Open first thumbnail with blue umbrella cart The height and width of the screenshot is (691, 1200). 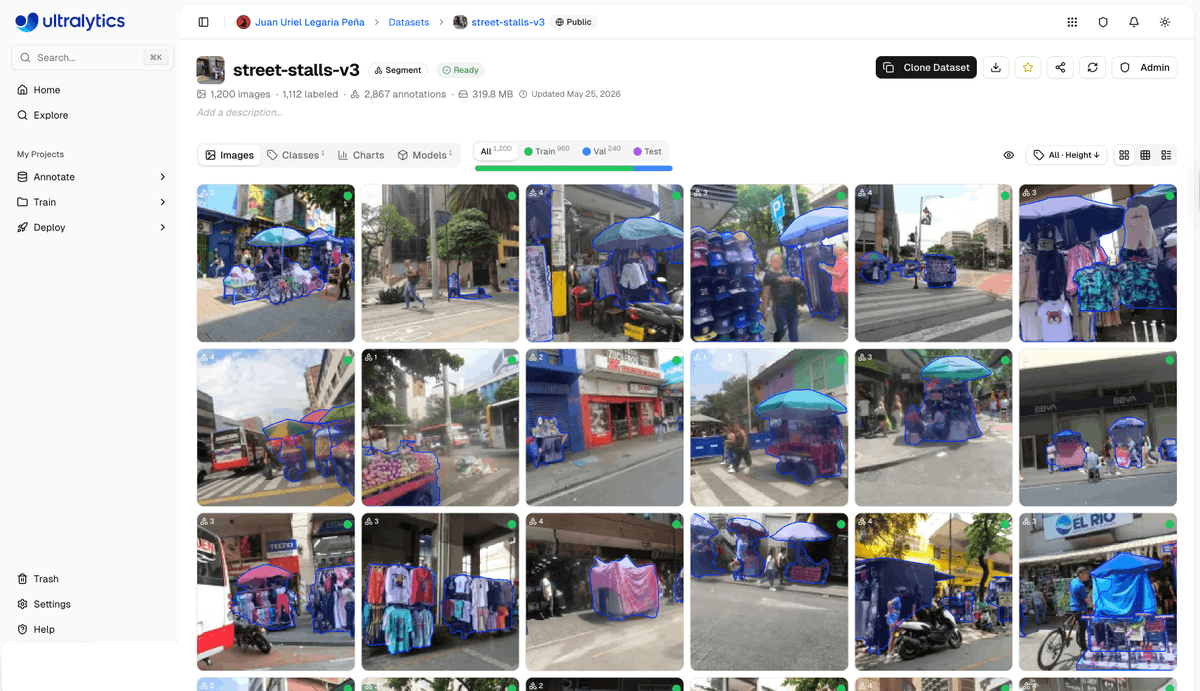pyautogui.click(x=276, y=263)
